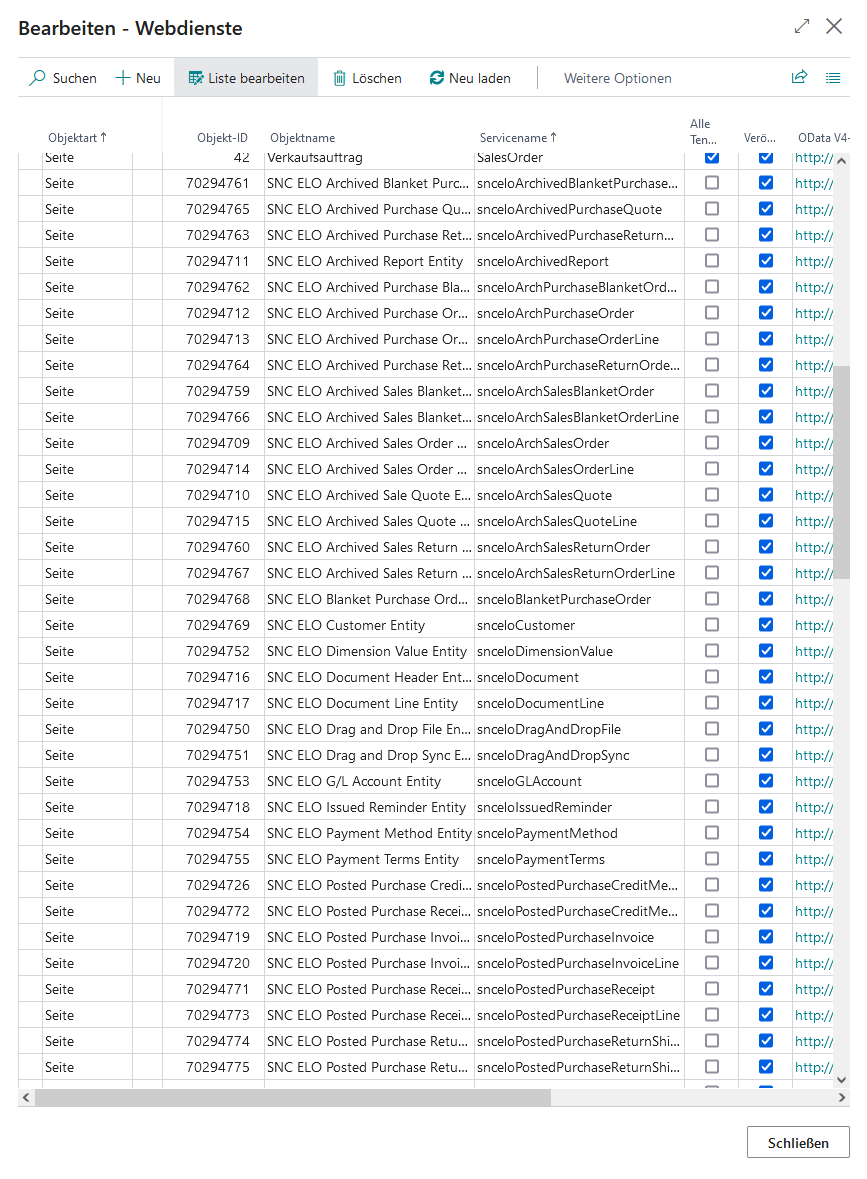867x1179 pixels.
Task: Expand dialog with the double-arrow icon
Action: pos(802,27)
